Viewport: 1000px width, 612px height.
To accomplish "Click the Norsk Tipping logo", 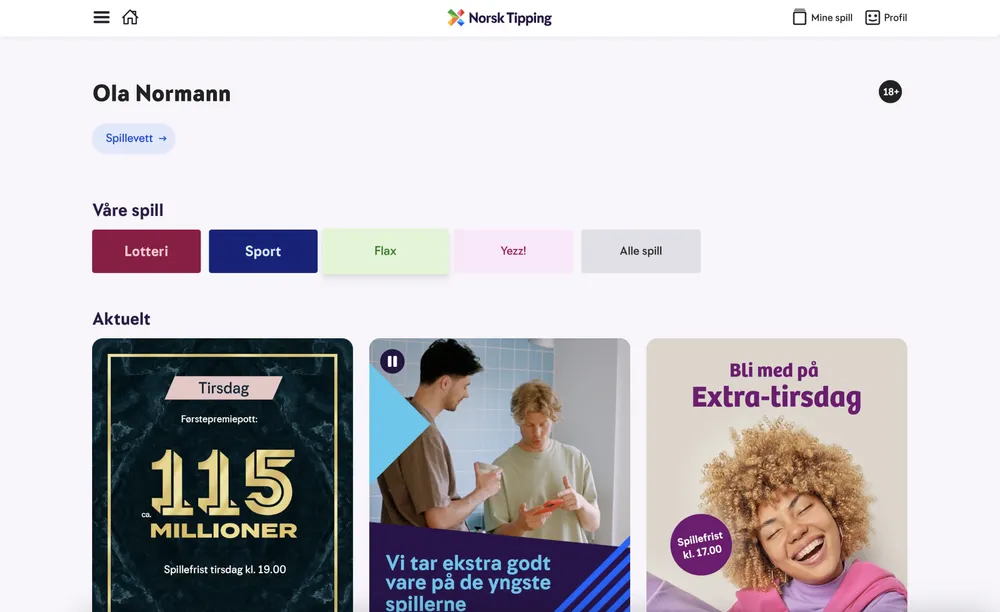I will point(499,18).
